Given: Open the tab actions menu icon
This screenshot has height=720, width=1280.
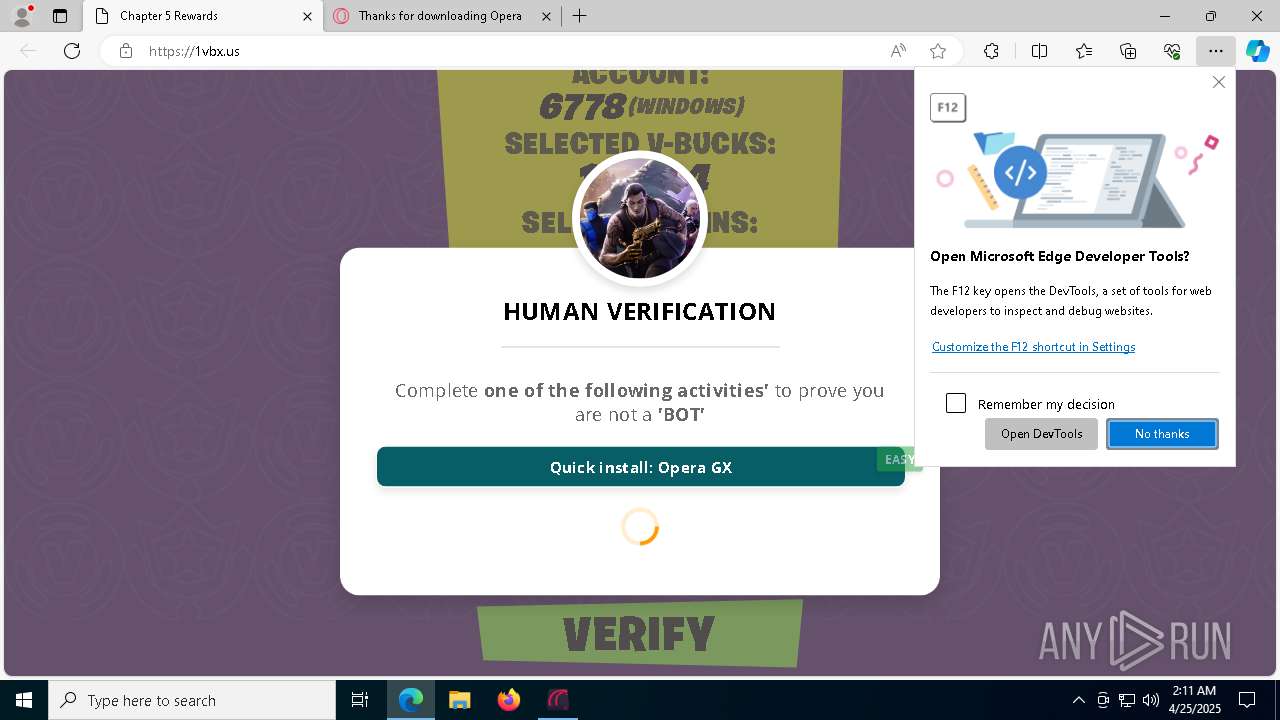Looking at the screenshot, I should (x=60, y=16).
